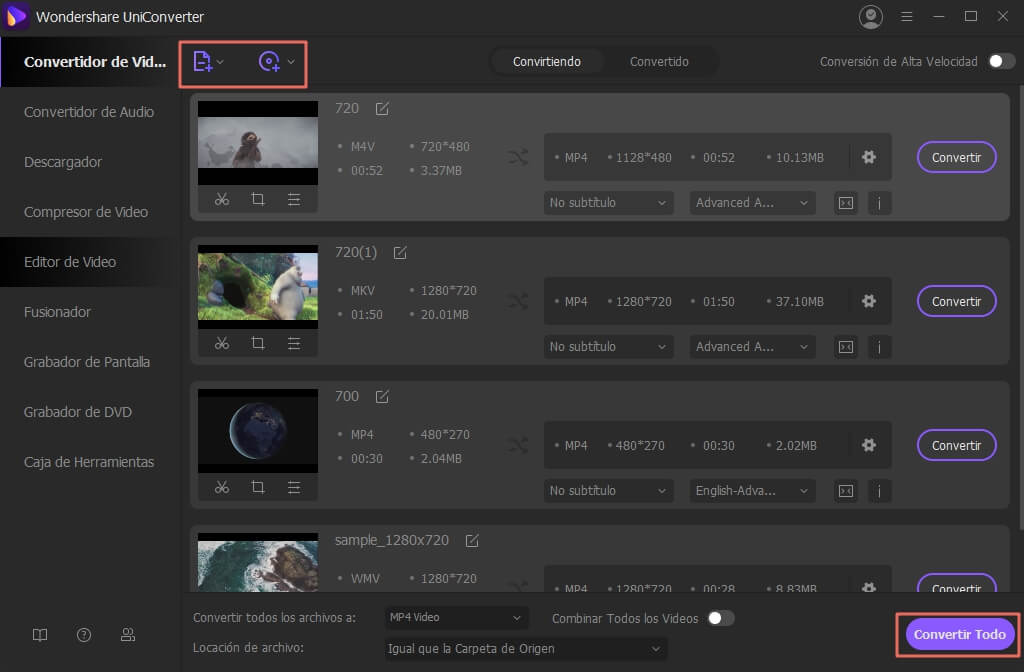Screen dimensions: 1024x672
Task: Click the rename pencil icon next to 720(1)
Action: tap(399, 252)
